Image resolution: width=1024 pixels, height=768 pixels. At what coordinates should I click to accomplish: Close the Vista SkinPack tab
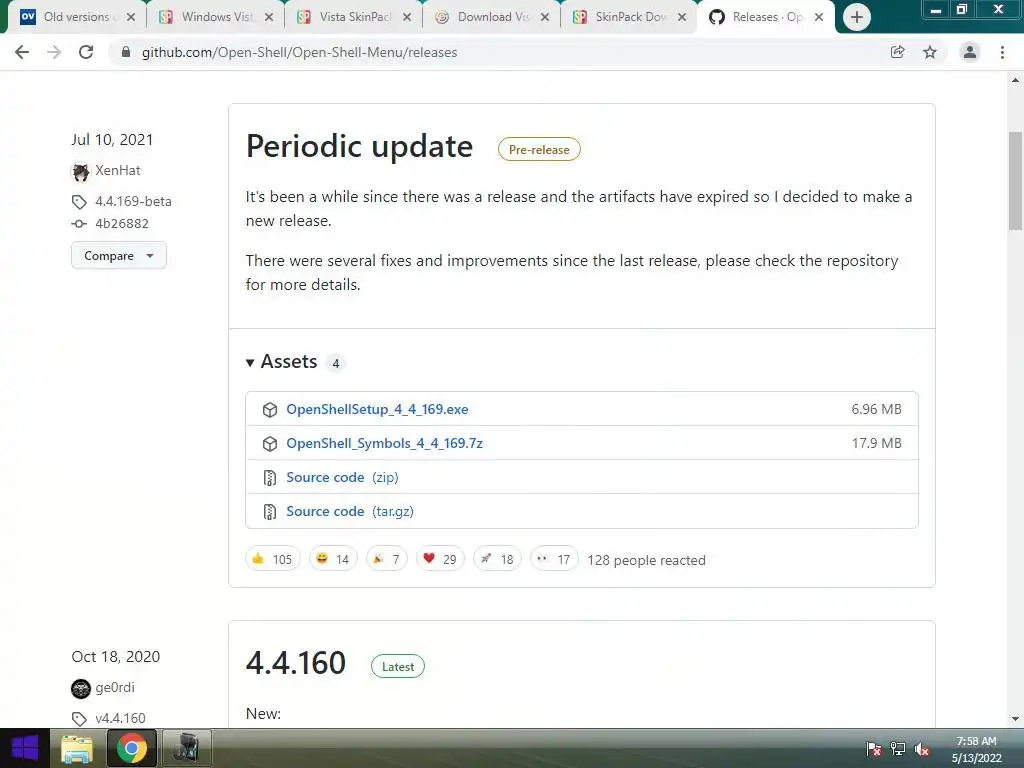click(407, 17)
